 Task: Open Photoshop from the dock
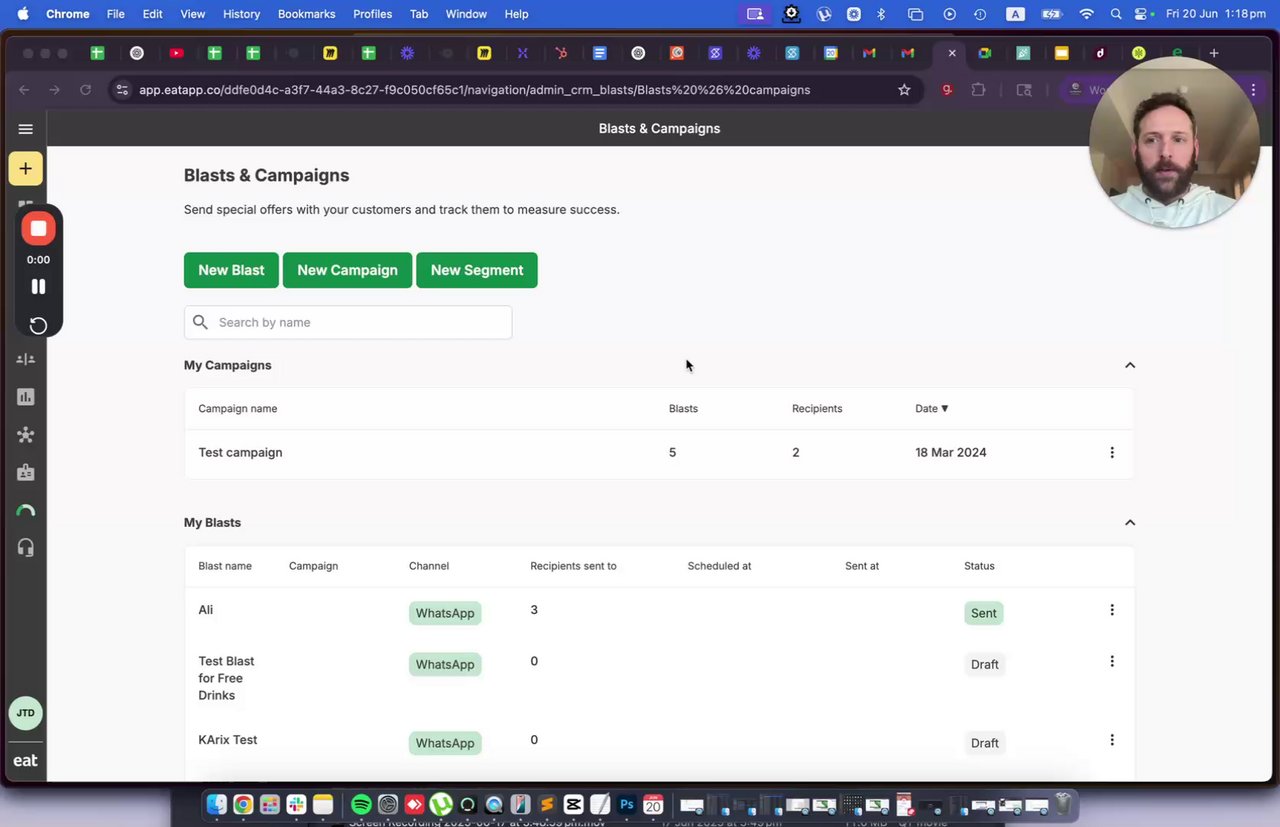click(627, 804)
